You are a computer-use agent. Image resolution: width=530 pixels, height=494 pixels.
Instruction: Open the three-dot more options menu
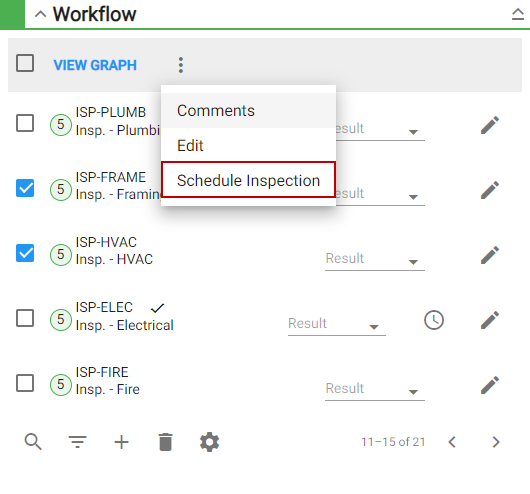click(181, 65)
